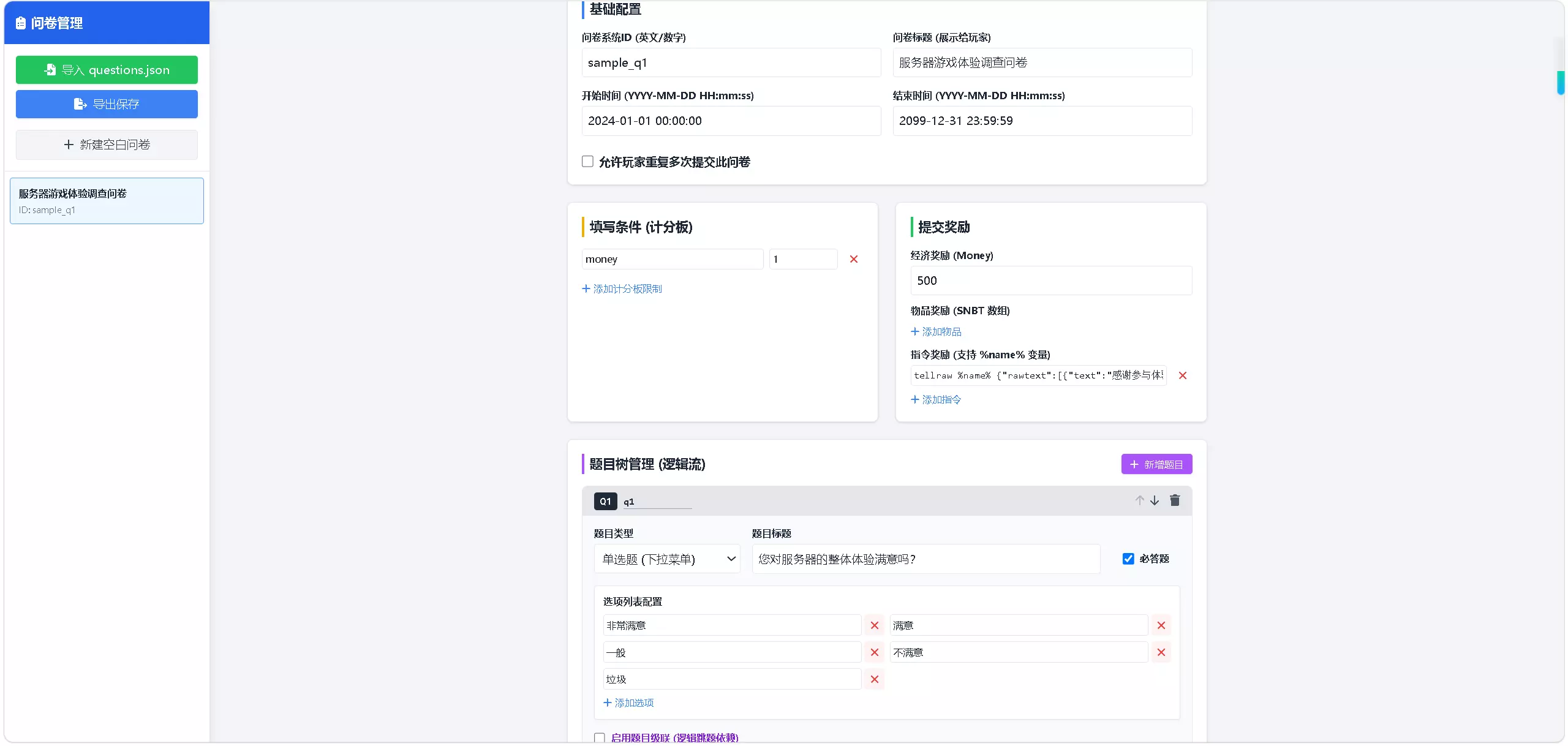Remove the 不满意 option
The width and height of the screenshot is (1568, 746).
pos(1161,652)
